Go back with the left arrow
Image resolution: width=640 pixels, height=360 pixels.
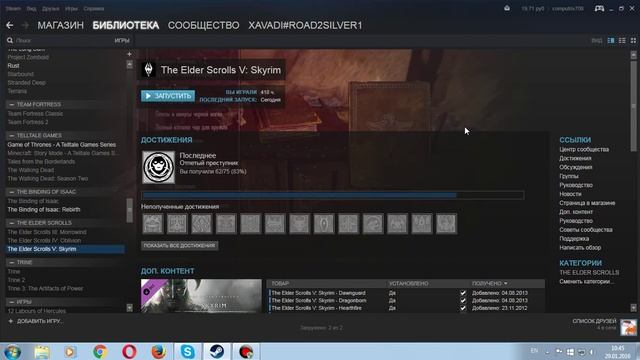coord(10,25)
